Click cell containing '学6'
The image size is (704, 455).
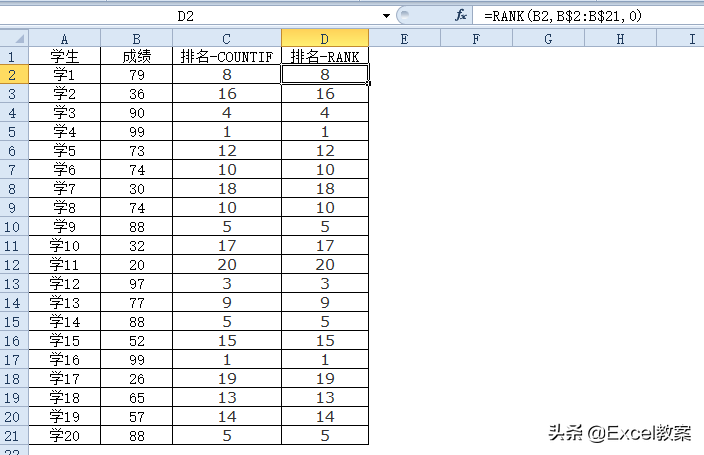[65, 169]
